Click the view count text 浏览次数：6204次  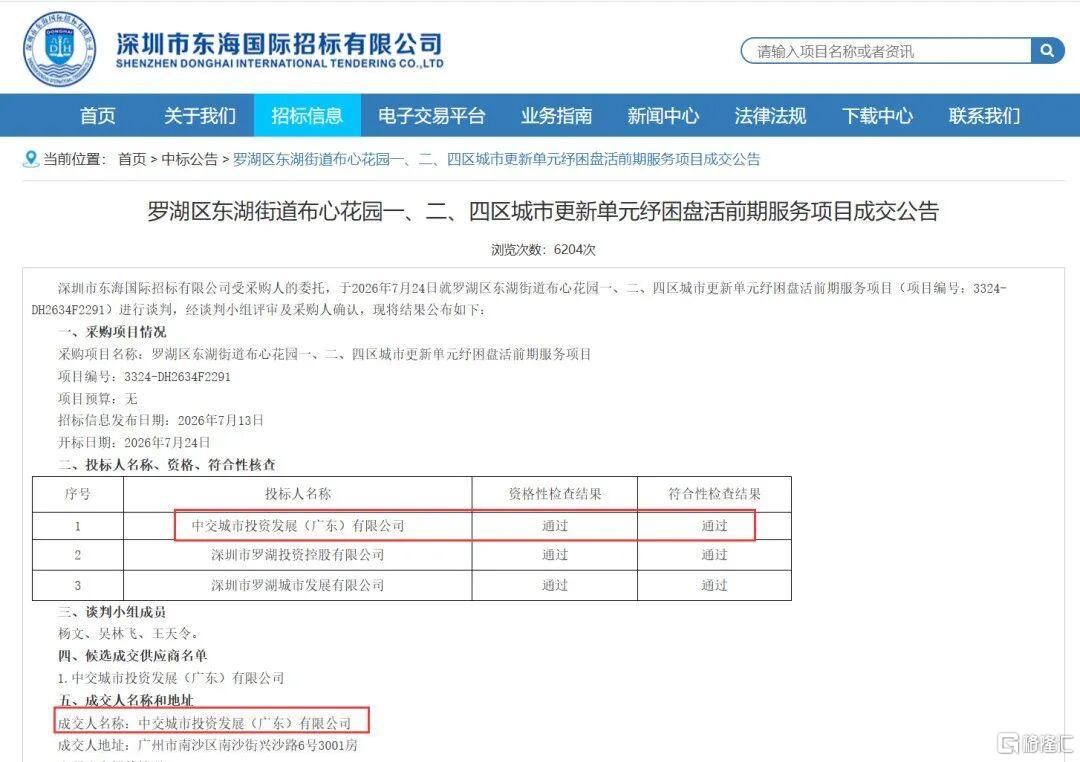point(543,249)
